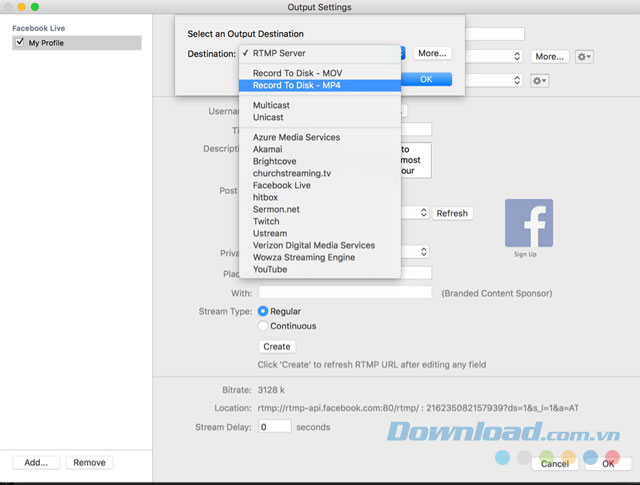
Task: Select Ustream destination
Action: [320, 234]
